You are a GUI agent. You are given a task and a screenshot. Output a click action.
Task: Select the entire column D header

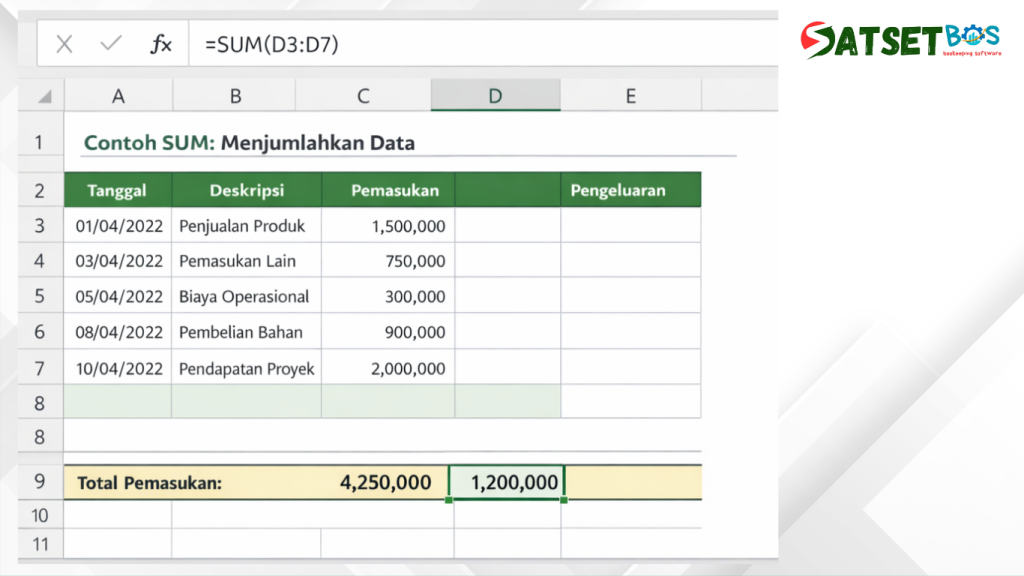coord(495,95)
